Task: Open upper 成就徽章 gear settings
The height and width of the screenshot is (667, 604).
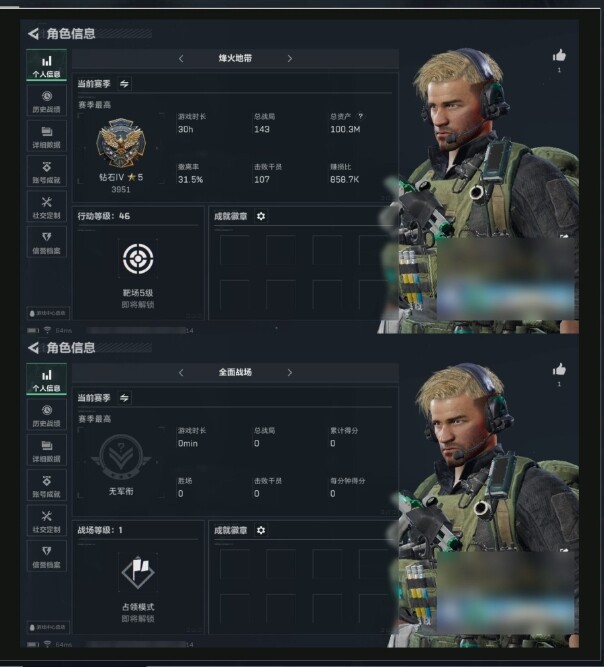Action: tap(261, 216)
